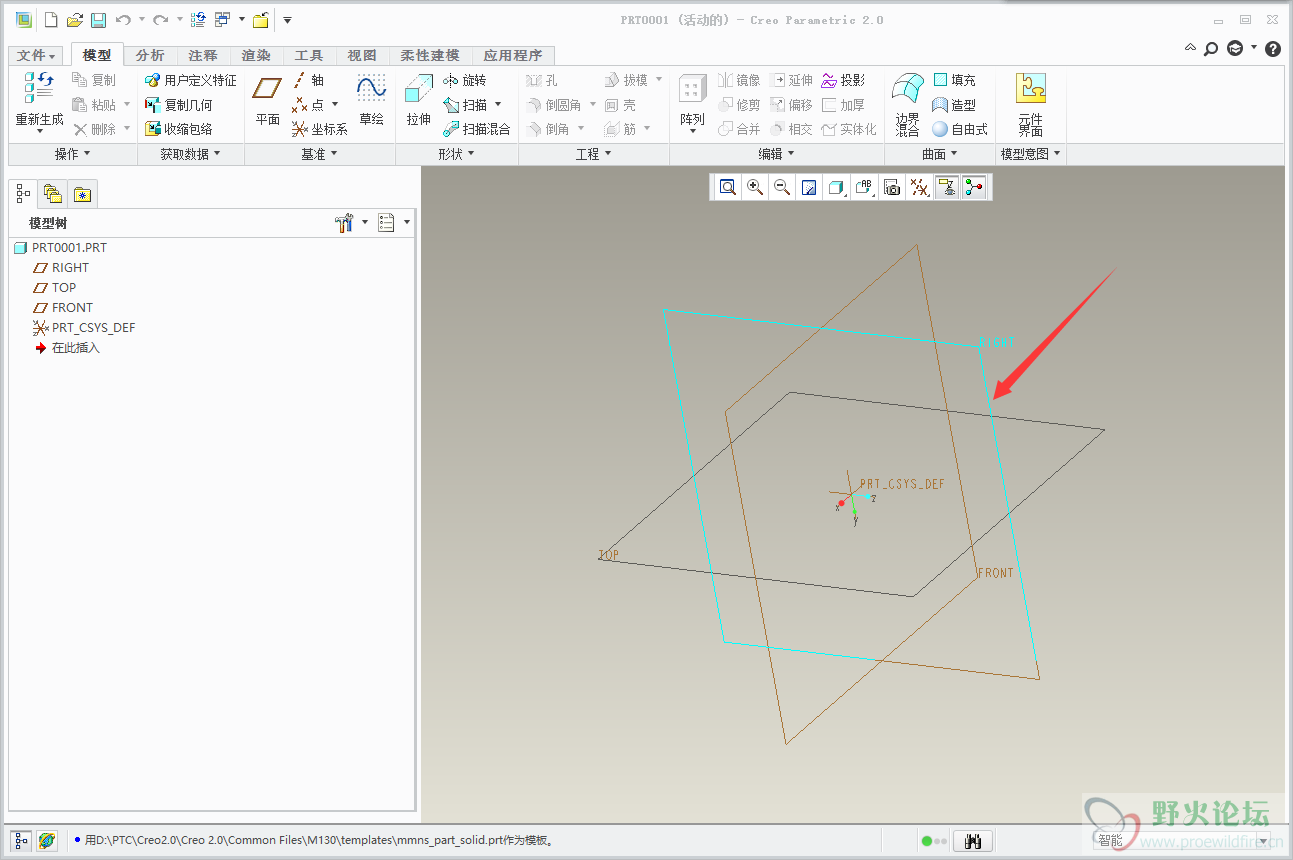The width and height of the screenshot is (1293, 860).
Task: Expand the 曲面 group menu
Action: (939, 154)
